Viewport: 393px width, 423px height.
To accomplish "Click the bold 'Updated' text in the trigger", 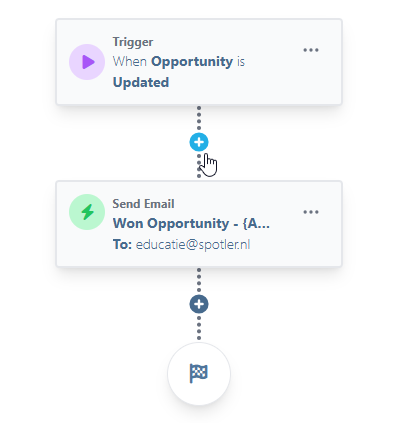I will coord(141,82).
